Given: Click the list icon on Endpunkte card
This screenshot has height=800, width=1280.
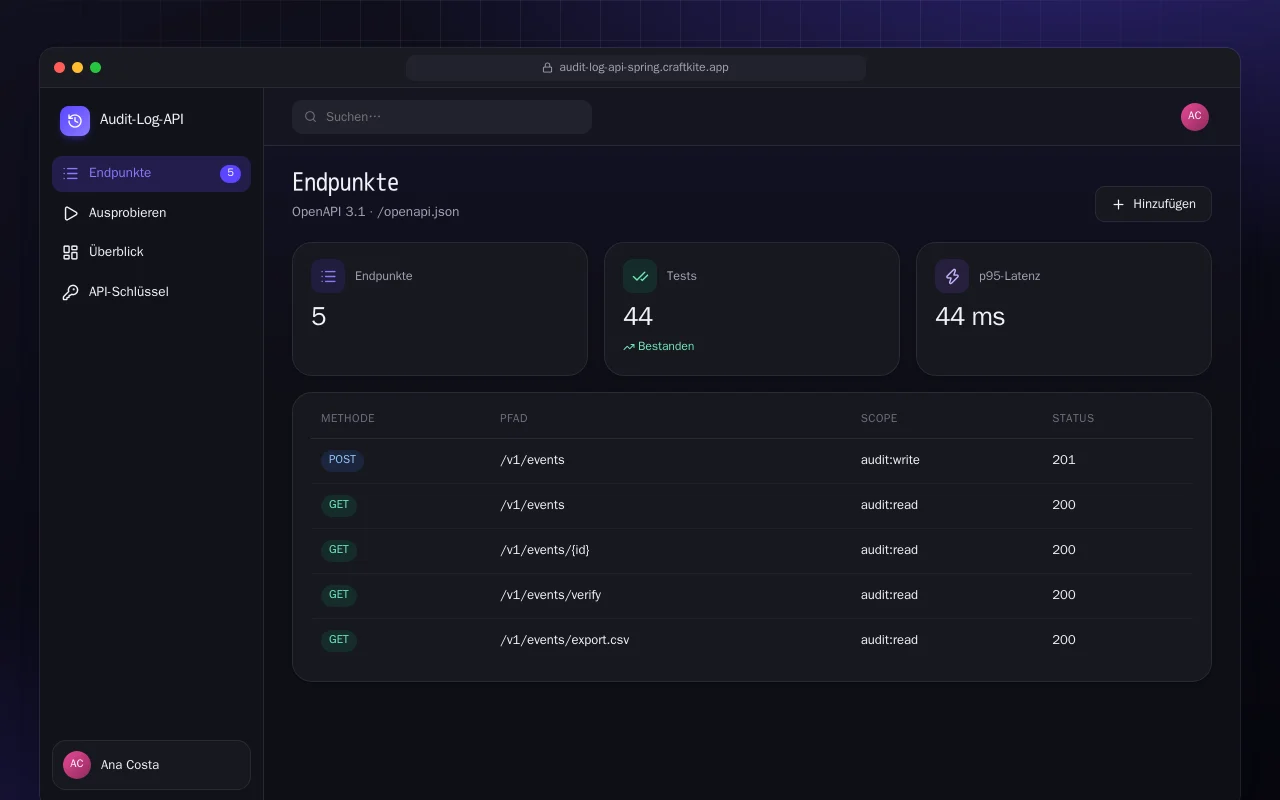Looking at the screenshot, I should click(328, 276).
